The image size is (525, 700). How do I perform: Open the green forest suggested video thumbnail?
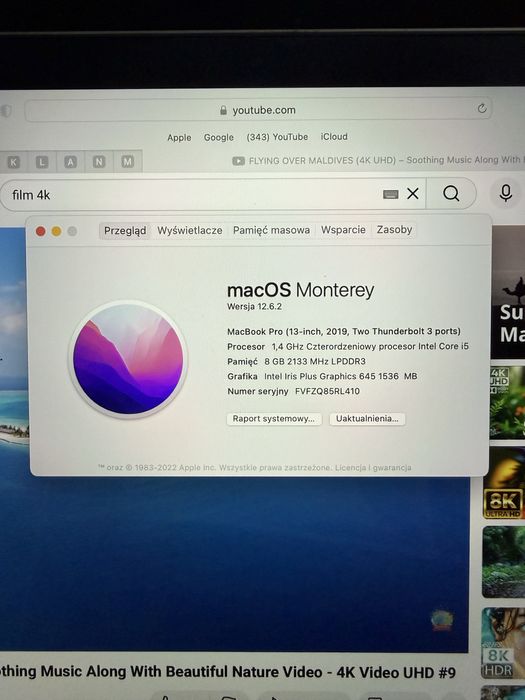(503, 562)
